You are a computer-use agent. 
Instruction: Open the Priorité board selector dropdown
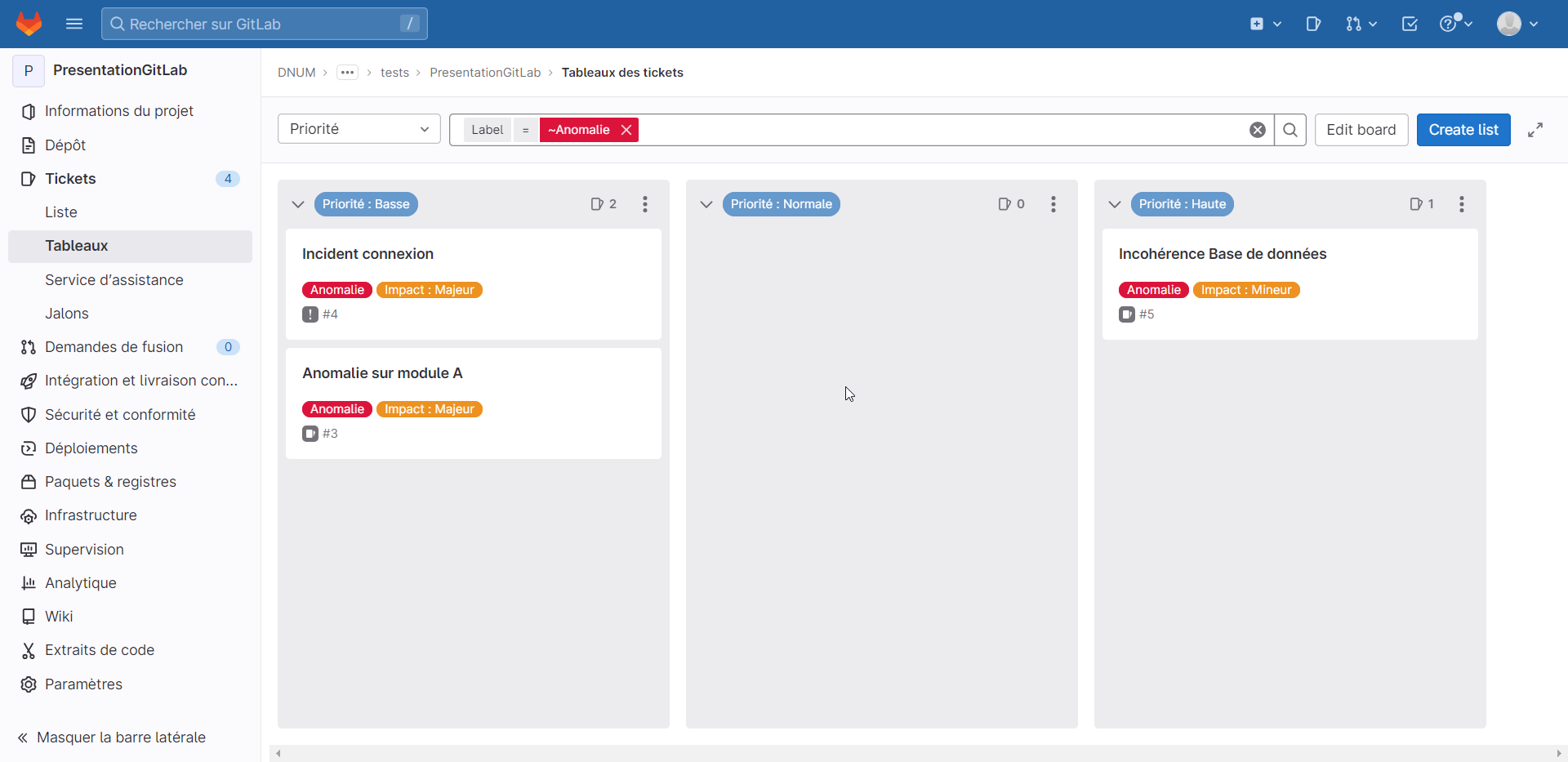(359, 129)
